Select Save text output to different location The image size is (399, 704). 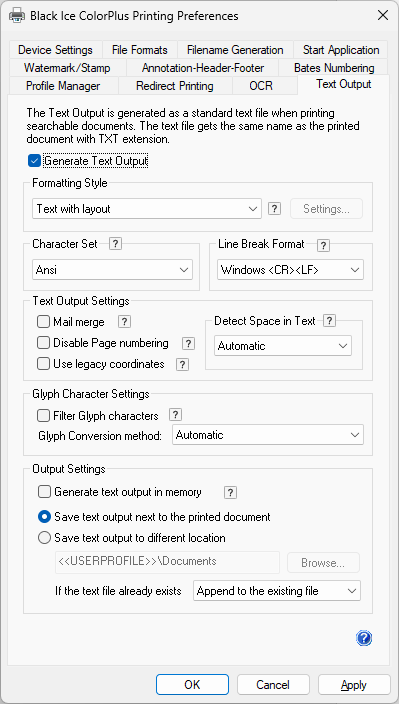tap(44, 538)
